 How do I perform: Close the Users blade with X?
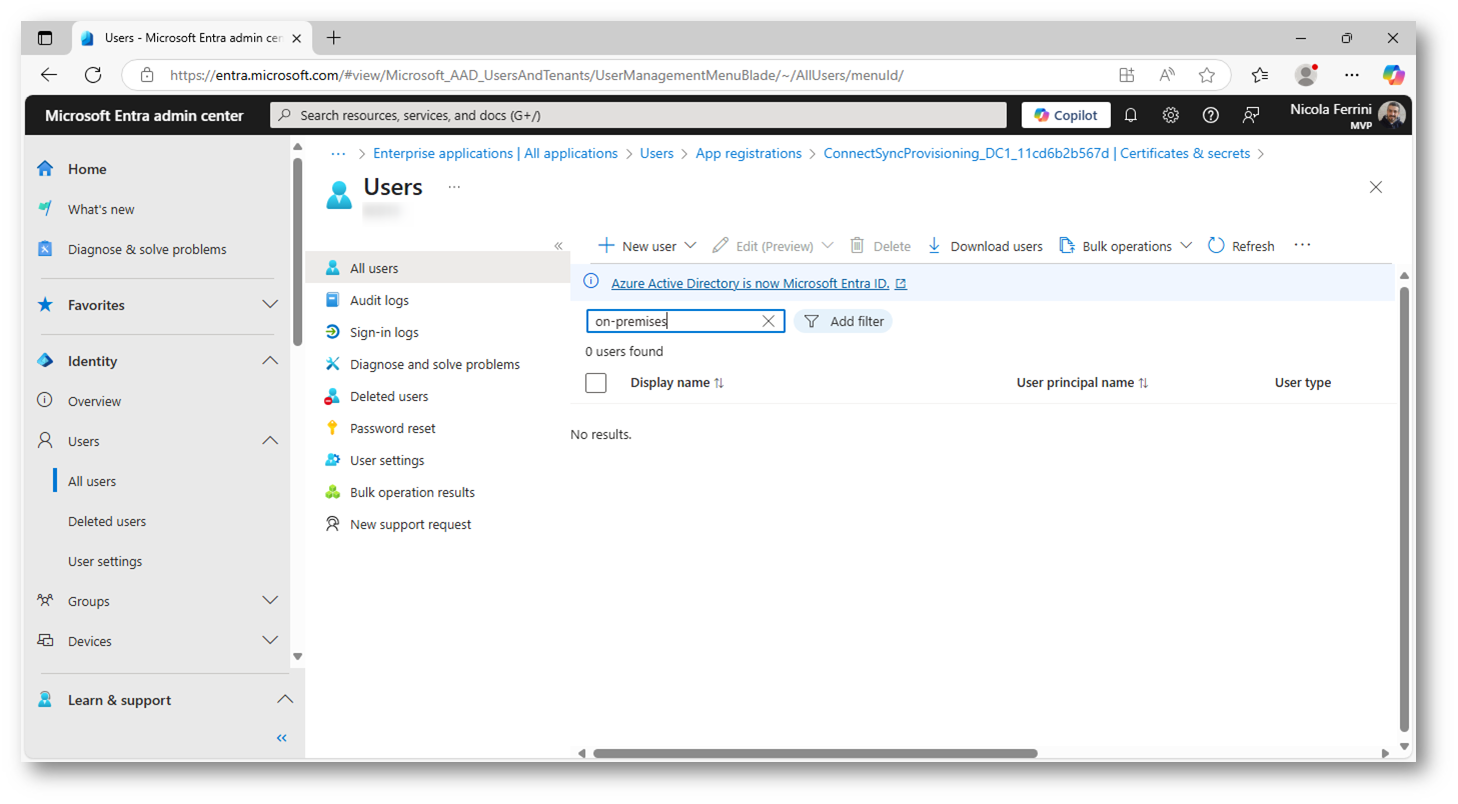click(1376, 187)
